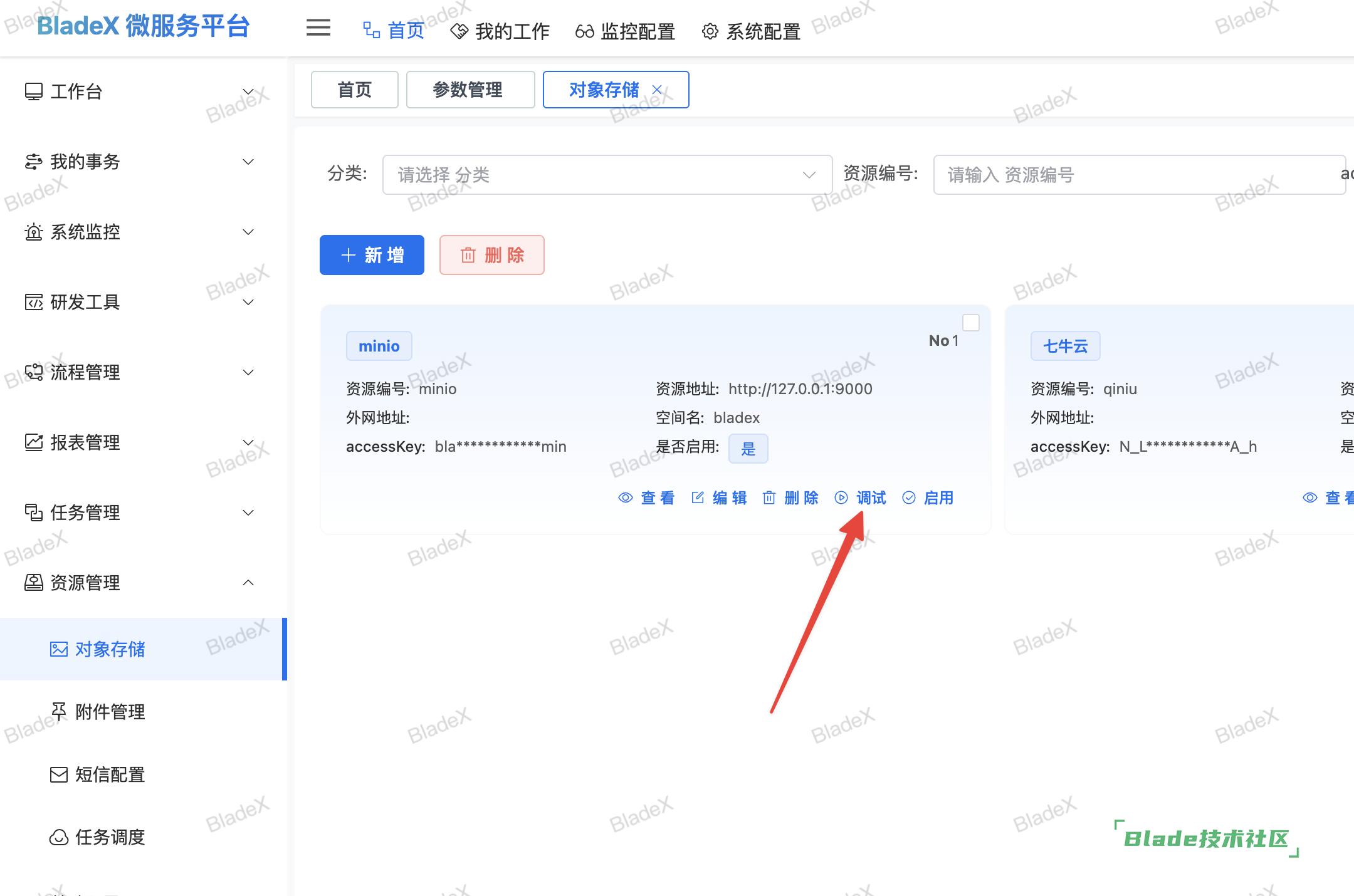Expand the 工作台 menu chevron
Image resolution: width=1354 pixels, height=896 pixels.
coord(248,91)
